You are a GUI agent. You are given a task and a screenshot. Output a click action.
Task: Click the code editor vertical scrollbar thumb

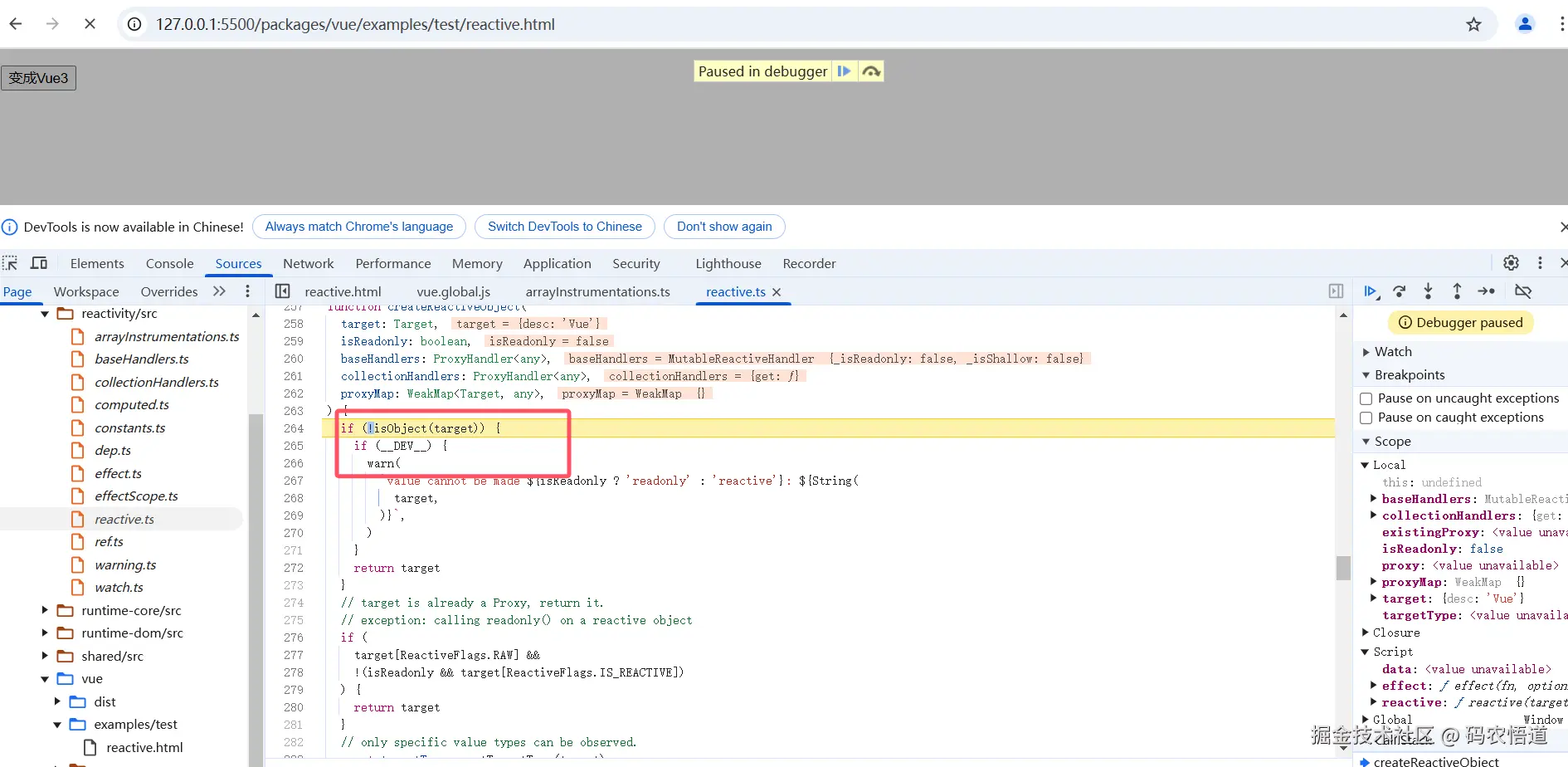1343,568
